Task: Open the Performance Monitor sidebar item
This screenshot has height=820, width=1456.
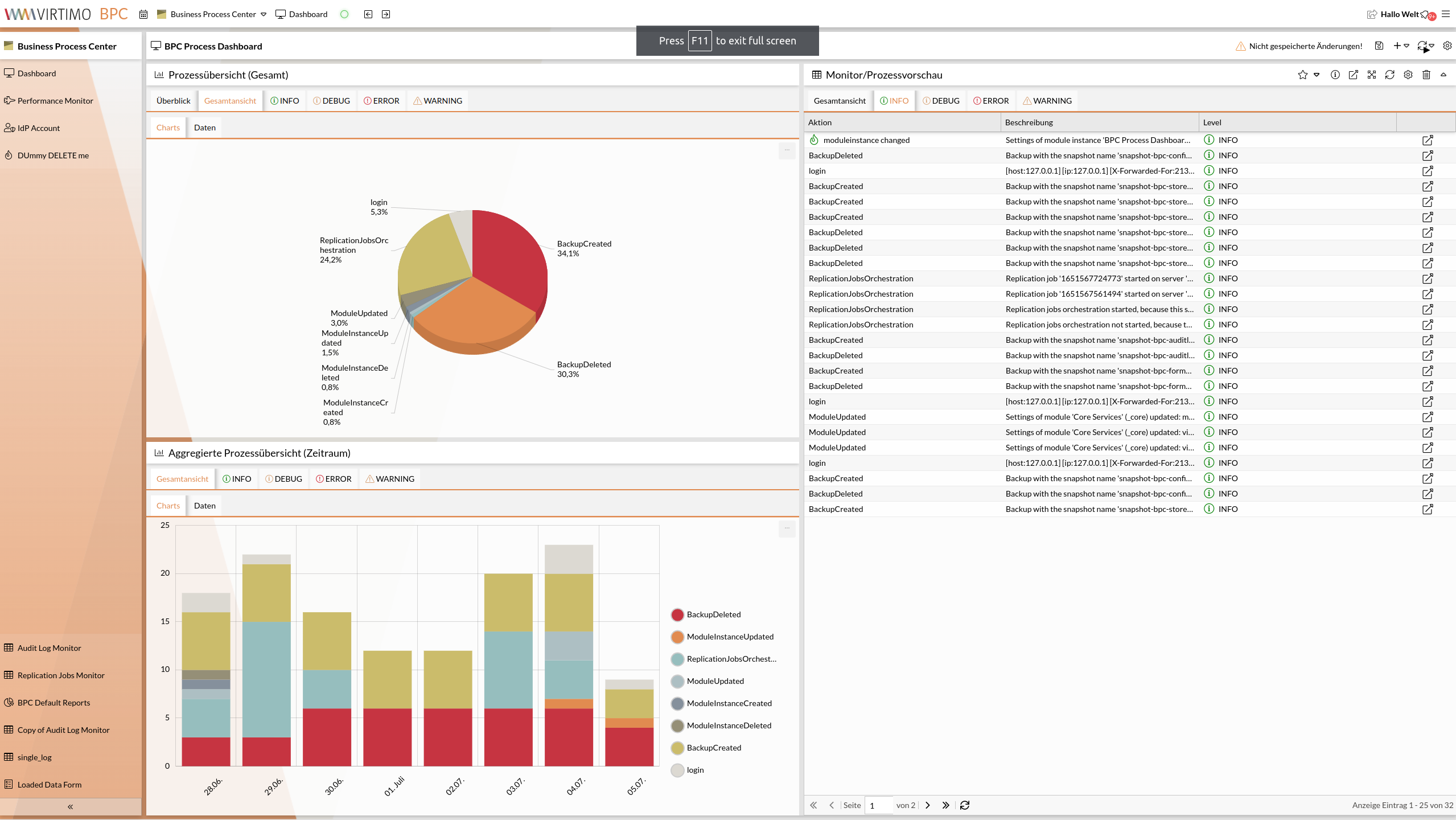Action: [55, 100]
